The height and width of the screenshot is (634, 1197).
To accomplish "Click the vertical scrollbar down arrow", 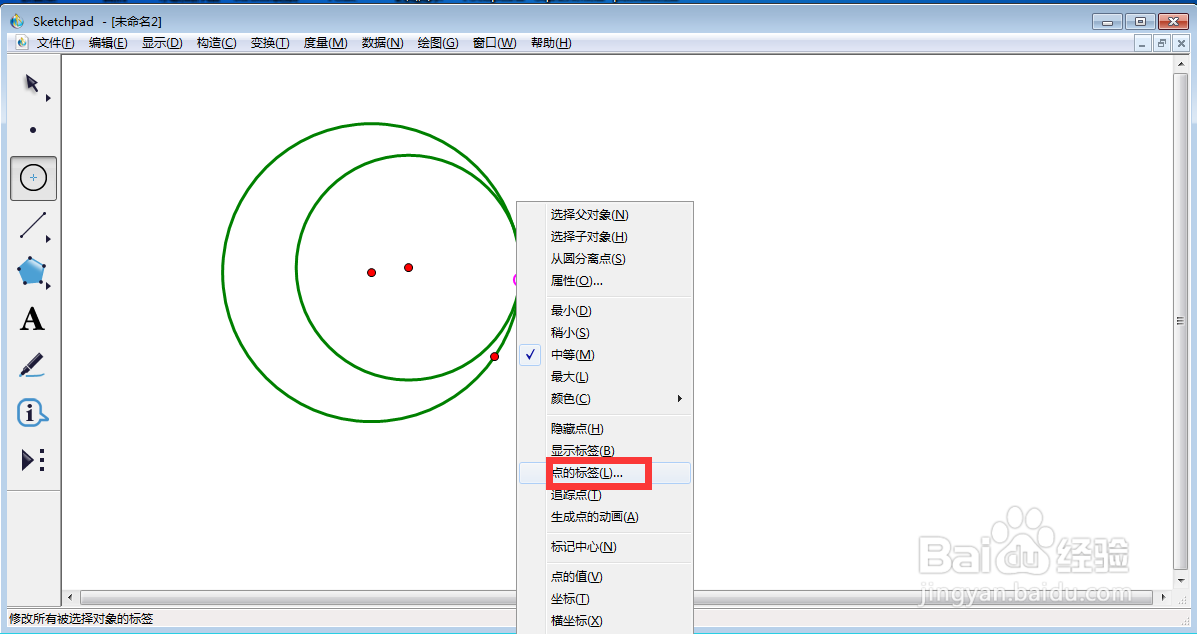I will point(1181,581).
